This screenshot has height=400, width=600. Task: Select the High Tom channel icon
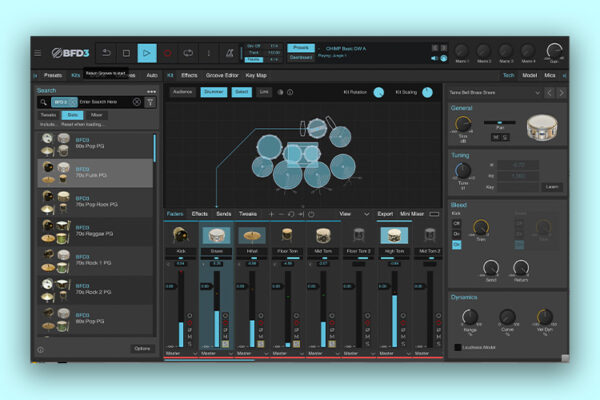pyautogui.click(x=394, y=235)
